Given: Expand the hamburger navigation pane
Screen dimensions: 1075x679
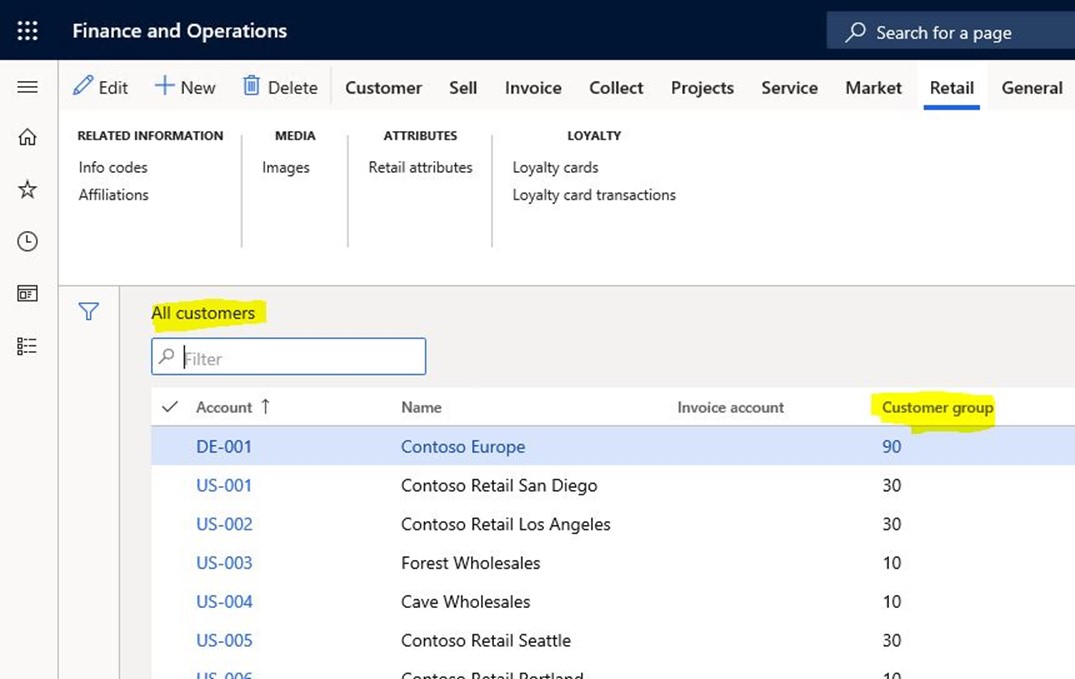Looking at the screenshot, I should point(27,87).
